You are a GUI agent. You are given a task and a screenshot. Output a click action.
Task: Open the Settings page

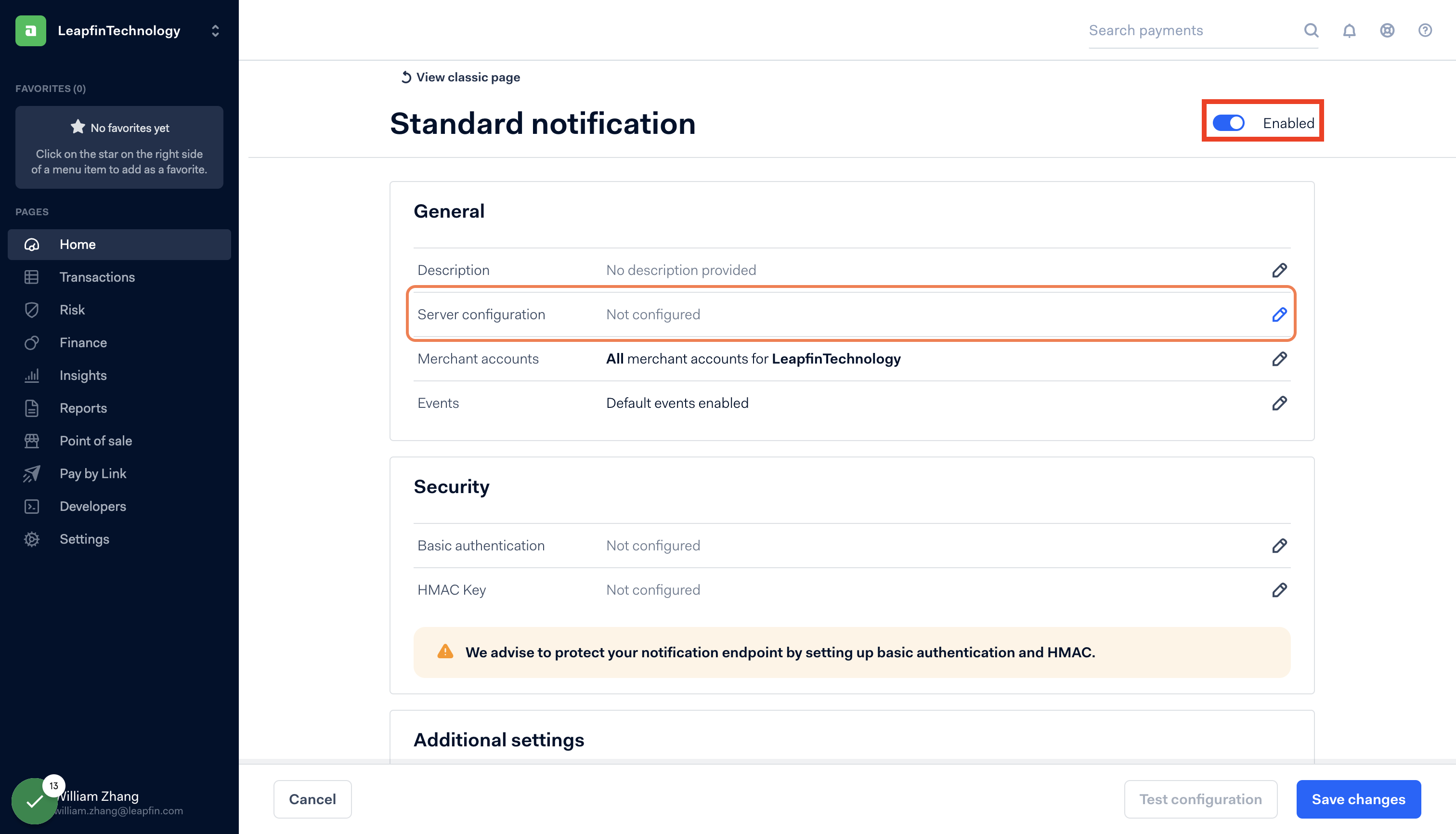[84, 539]
